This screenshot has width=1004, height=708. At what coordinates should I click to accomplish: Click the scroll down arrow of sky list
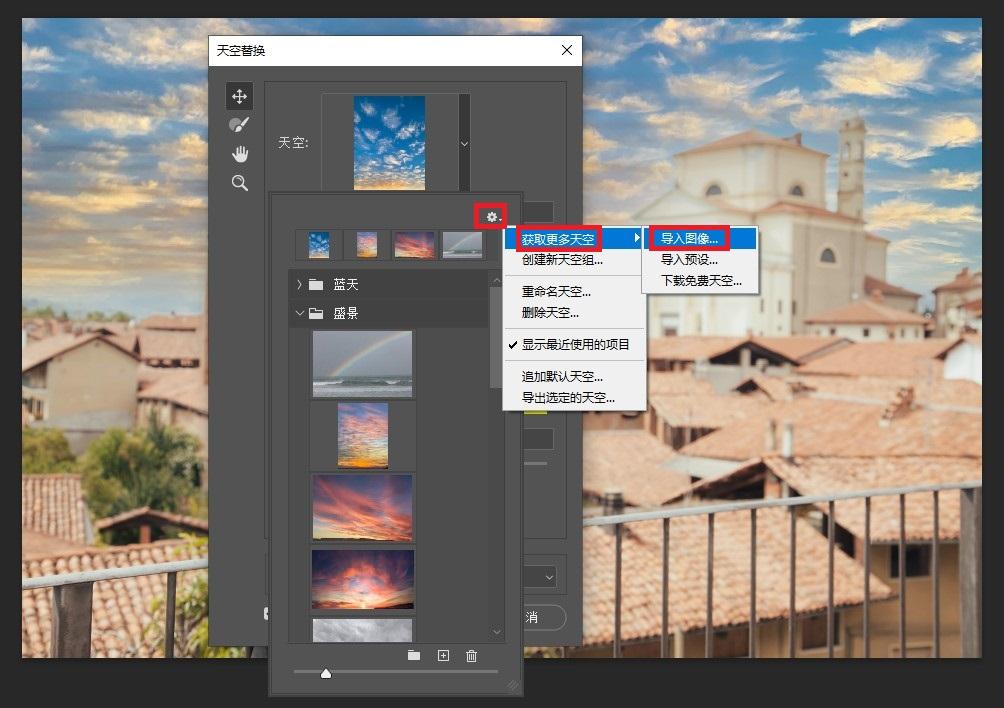[497, 632]
